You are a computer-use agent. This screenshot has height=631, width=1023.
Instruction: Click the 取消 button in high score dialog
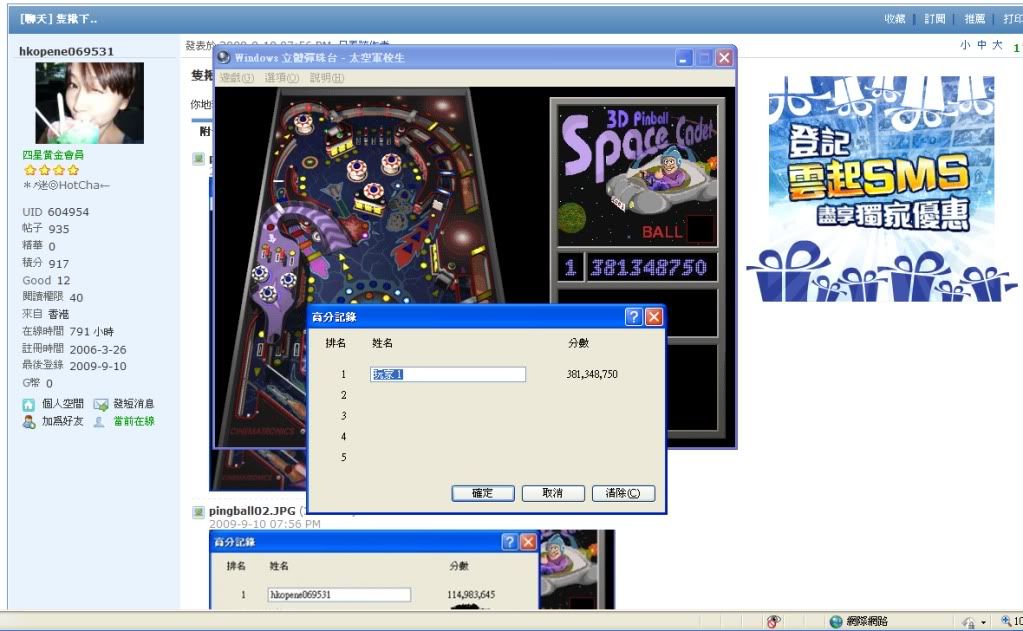click(x=553, y=493)
